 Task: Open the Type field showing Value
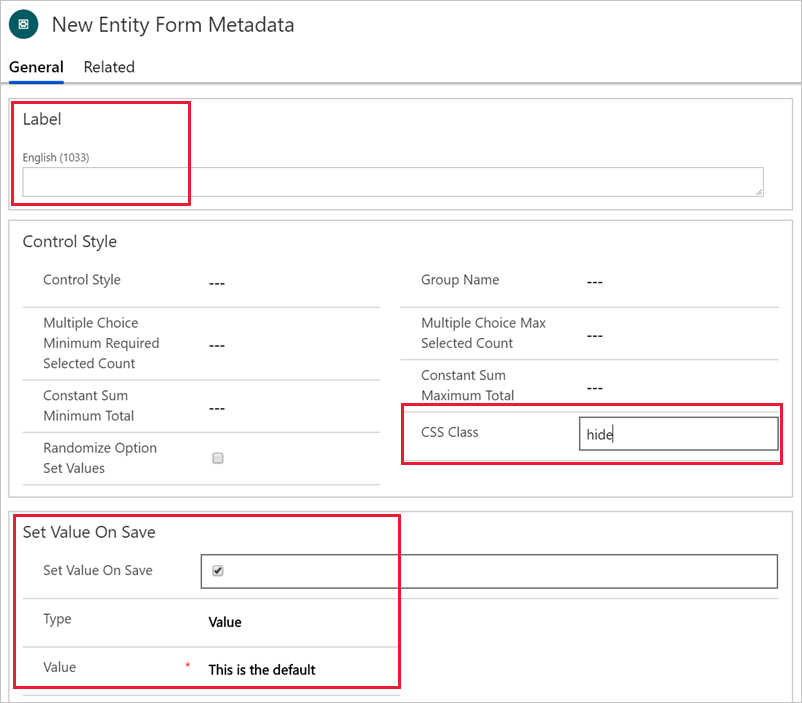(x=225, y=622)
